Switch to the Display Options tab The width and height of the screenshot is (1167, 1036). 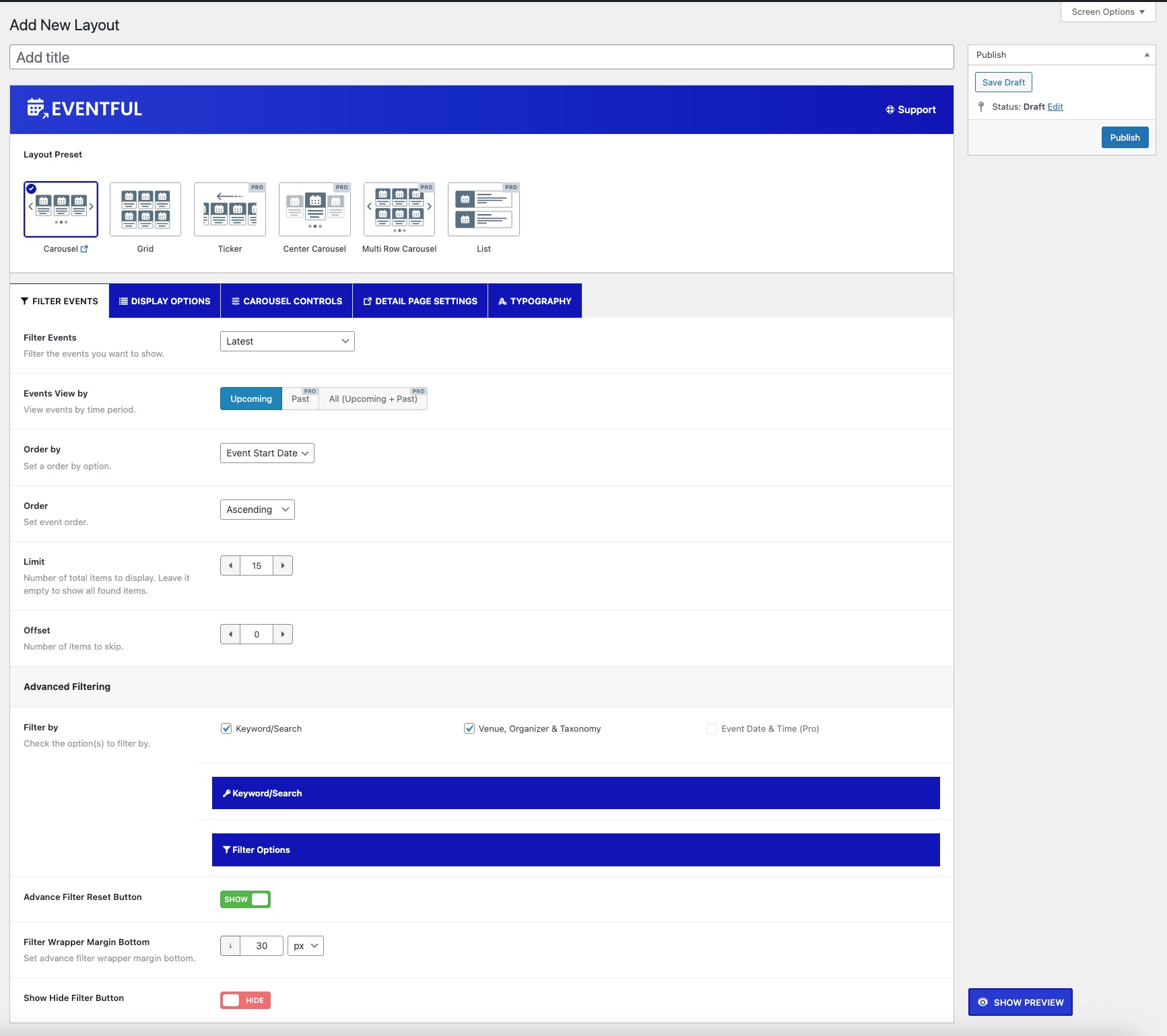click(x=164, y=301)
